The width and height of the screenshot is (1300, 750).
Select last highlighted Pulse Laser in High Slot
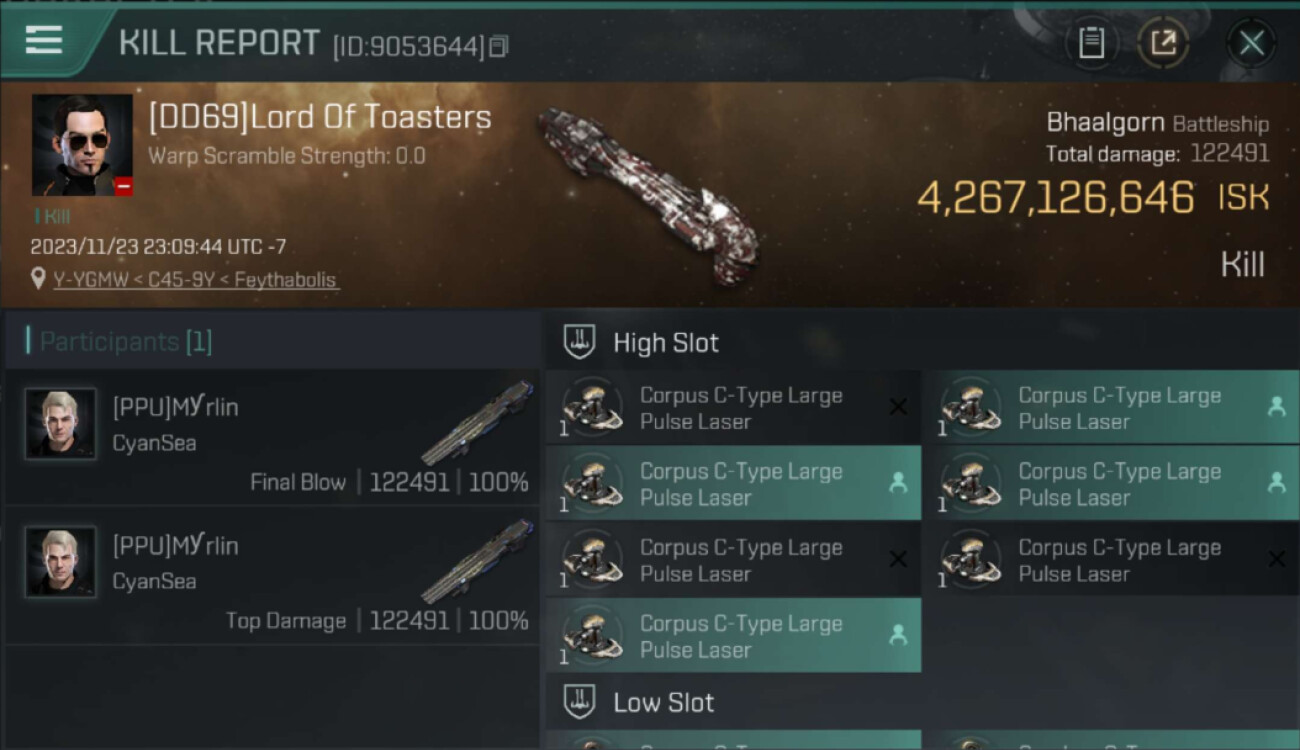733,636
